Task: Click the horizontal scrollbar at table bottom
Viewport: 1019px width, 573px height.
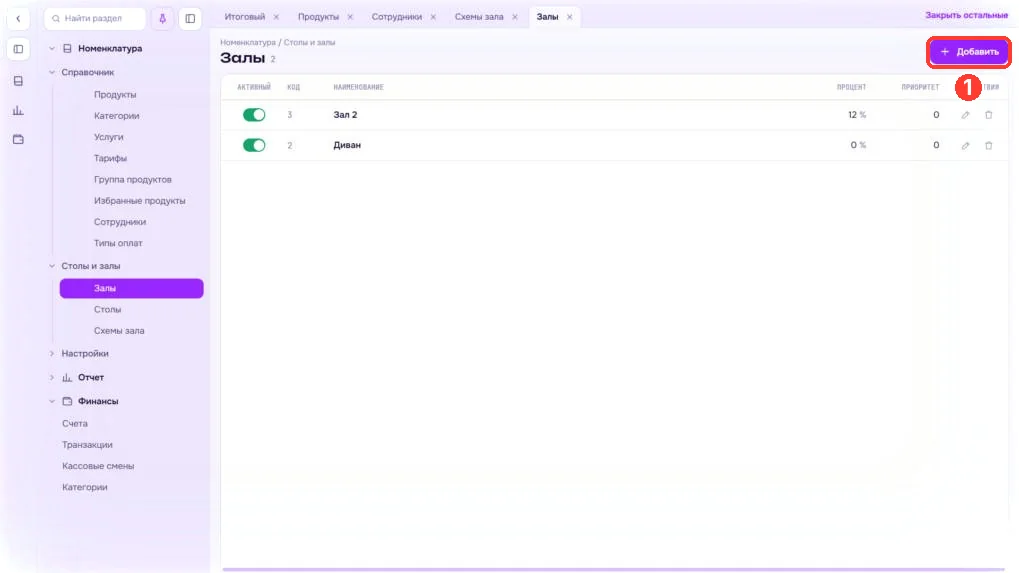Action: click(x=613, y=570)
